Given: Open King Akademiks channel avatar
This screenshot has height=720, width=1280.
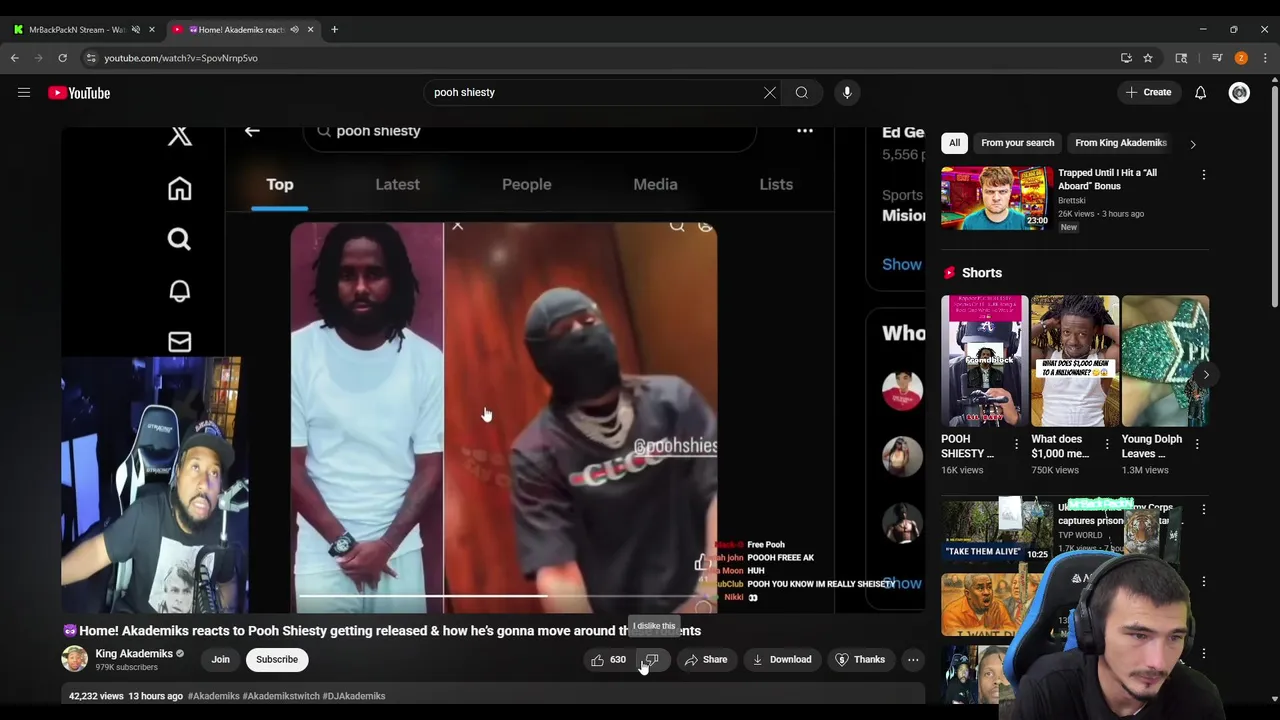Looking at the screenshot, I should 75,660.
